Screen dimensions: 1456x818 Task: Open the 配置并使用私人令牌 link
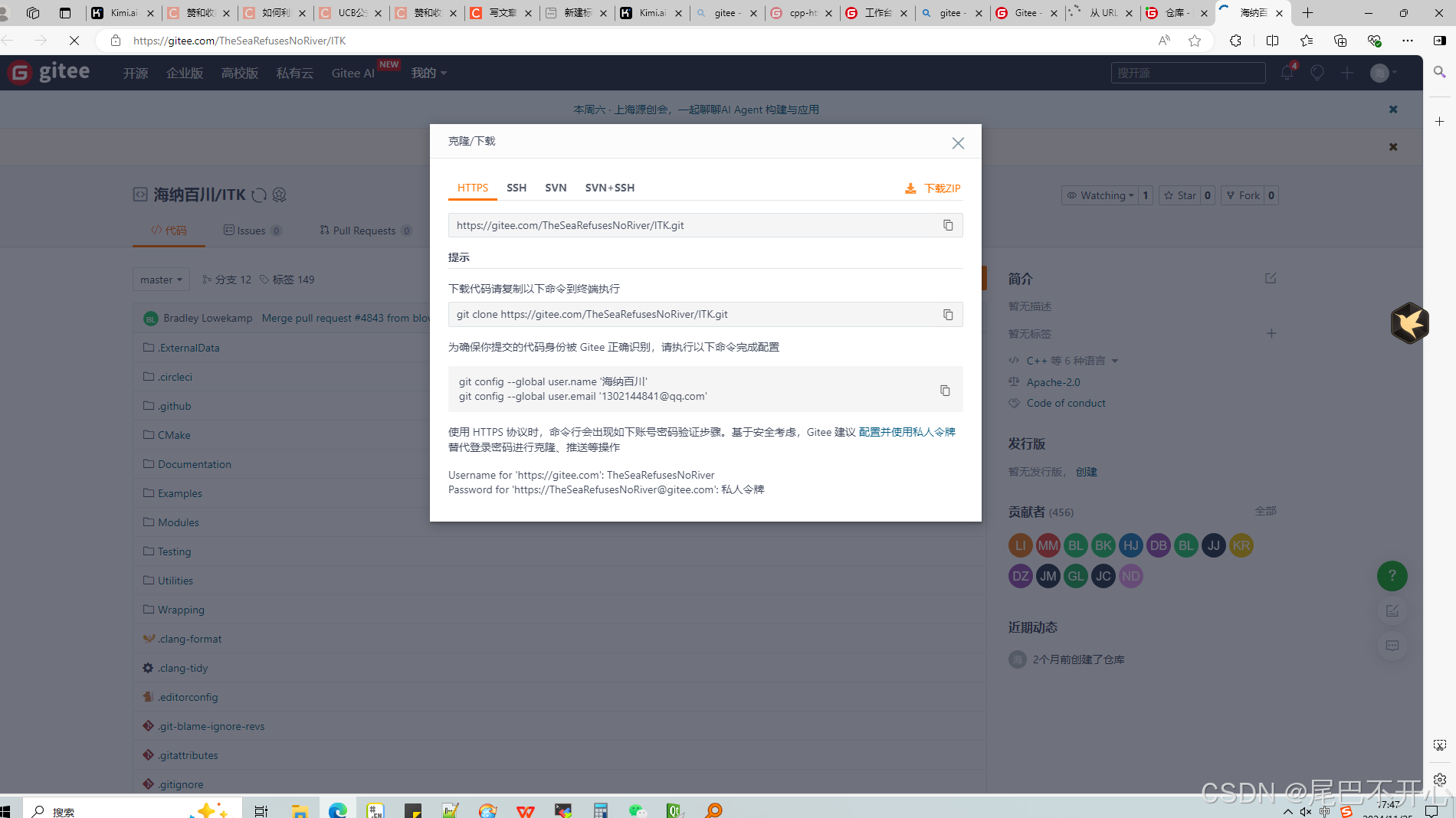[907, 432]
